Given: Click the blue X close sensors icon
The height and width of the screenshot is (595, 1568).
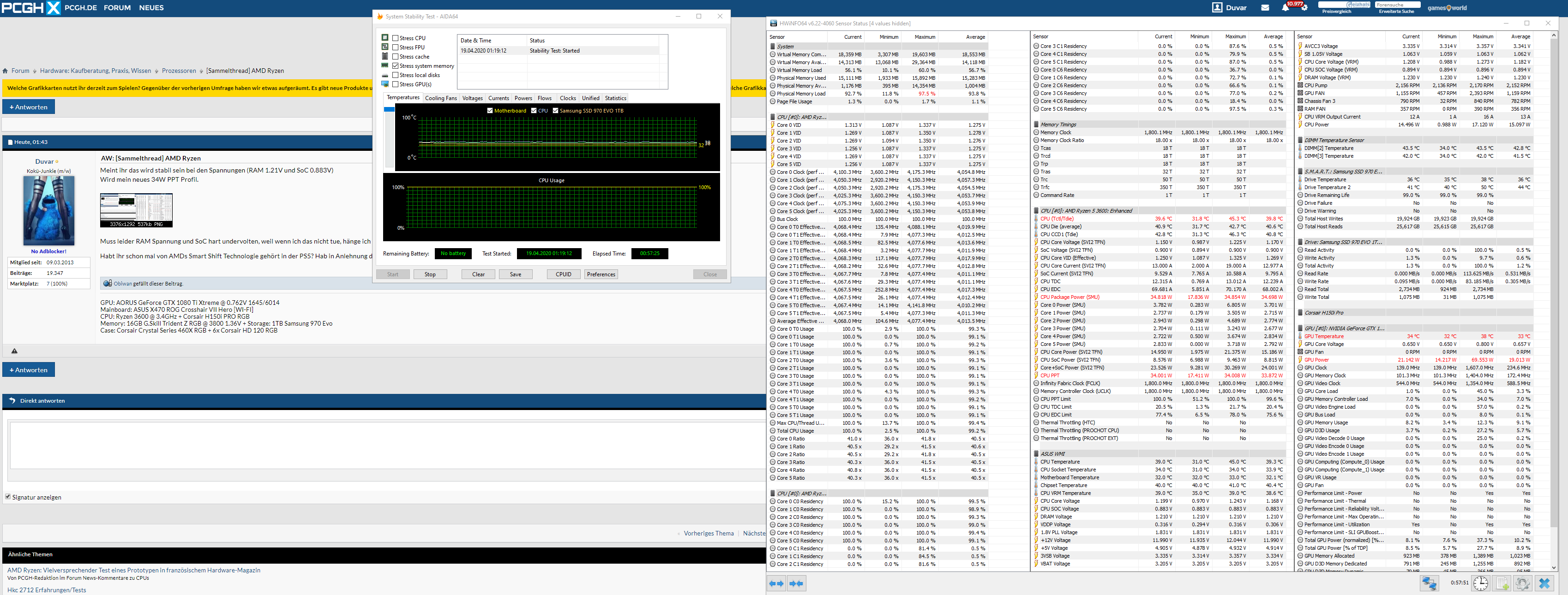Looking at the screenshot, I should [1544, 583].
